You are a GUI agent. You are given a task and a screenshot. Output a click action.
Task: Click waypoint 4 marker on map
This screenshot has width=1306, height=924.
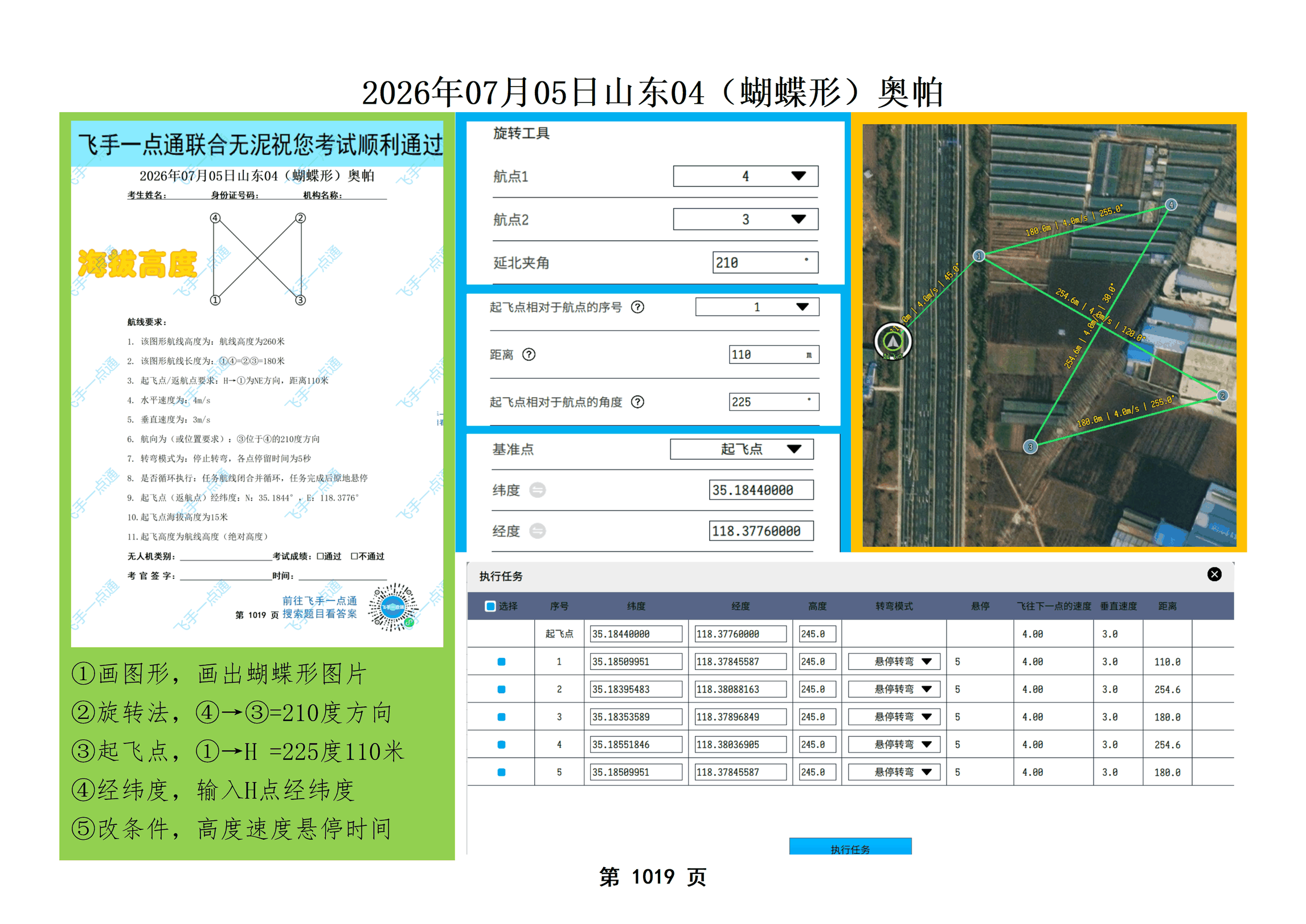point(1171,205)
